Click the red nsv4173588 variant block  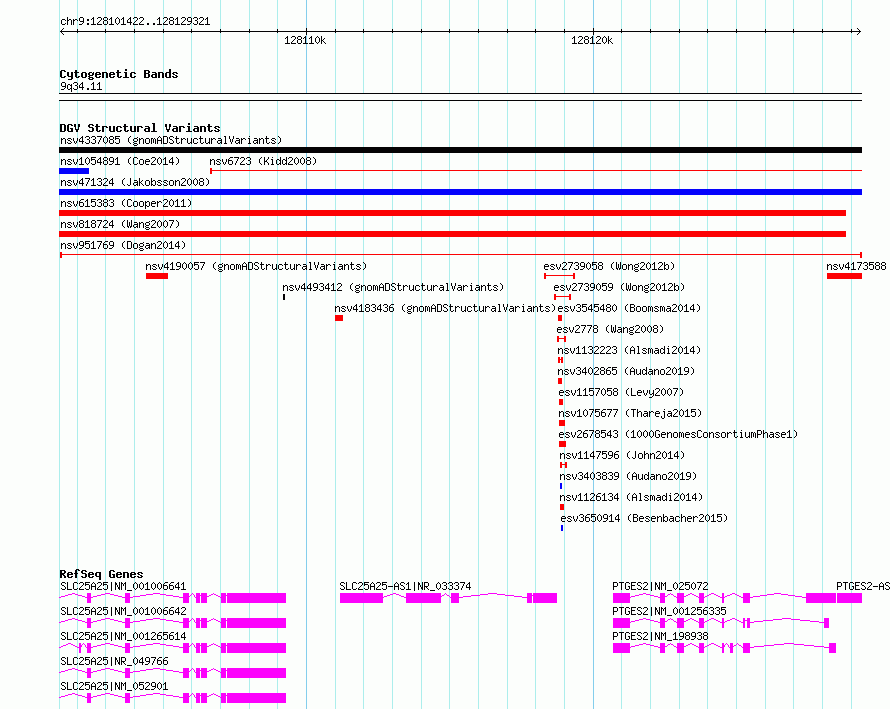tap(844, 276)
